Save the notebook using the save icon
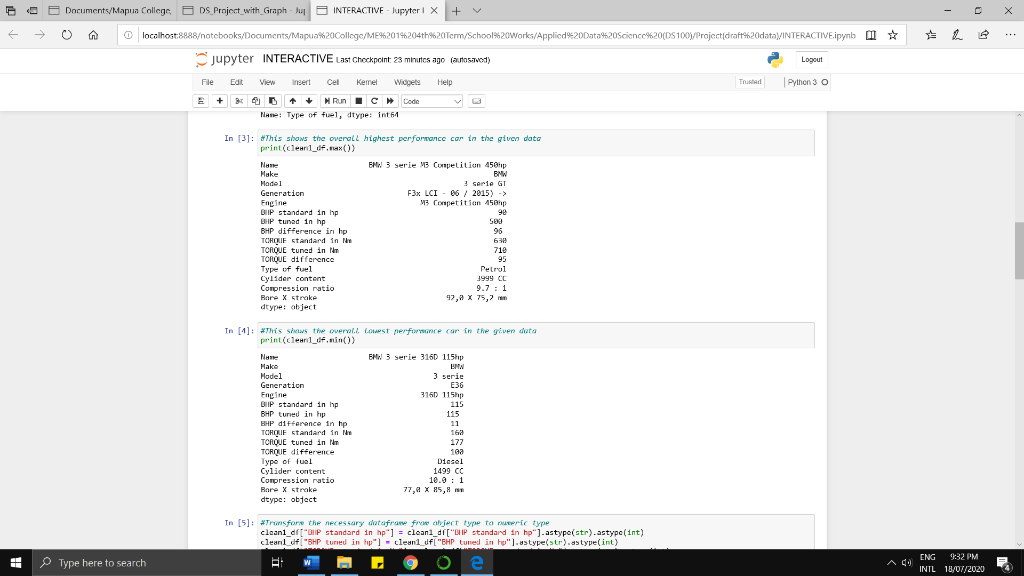Image resolution: width=1024 pixels, height=576 pixels. click(201, 100)
